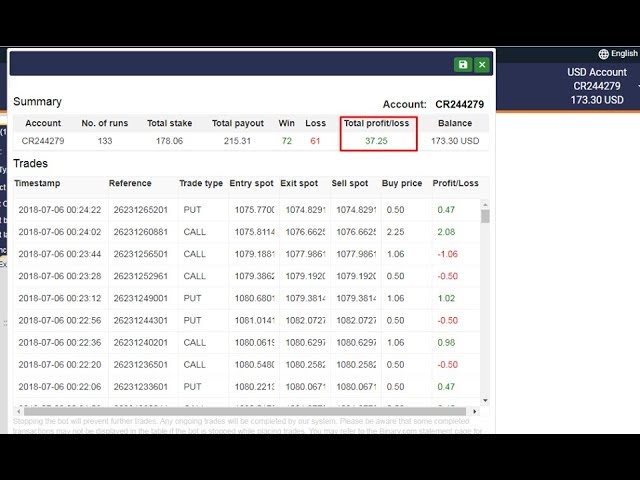Screen dimensions: 640x480
Task: Click the Buy price column header
Action: (402, 184)
